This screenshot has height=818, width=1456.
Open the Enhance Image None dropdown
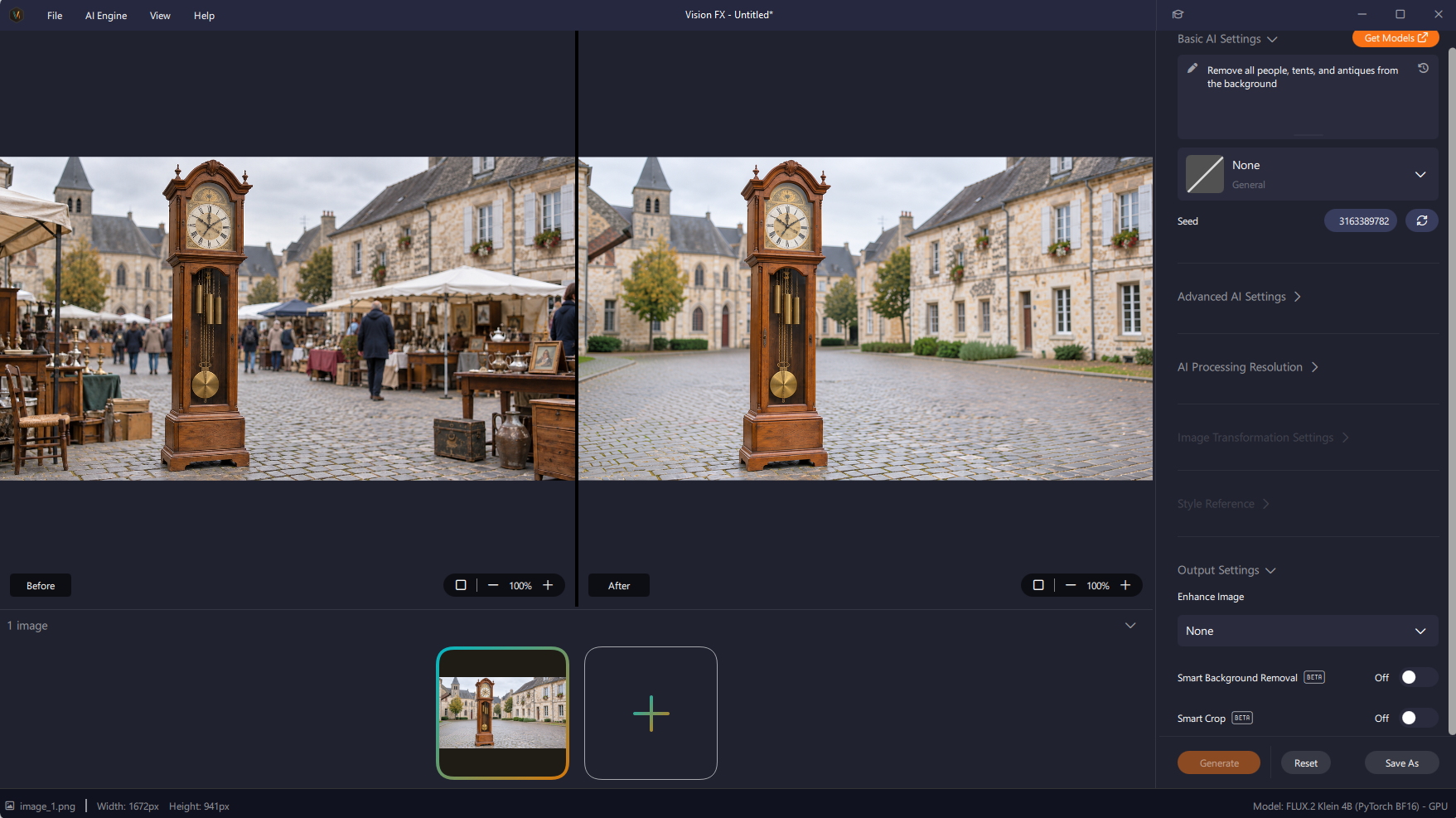coord(1308,631)
